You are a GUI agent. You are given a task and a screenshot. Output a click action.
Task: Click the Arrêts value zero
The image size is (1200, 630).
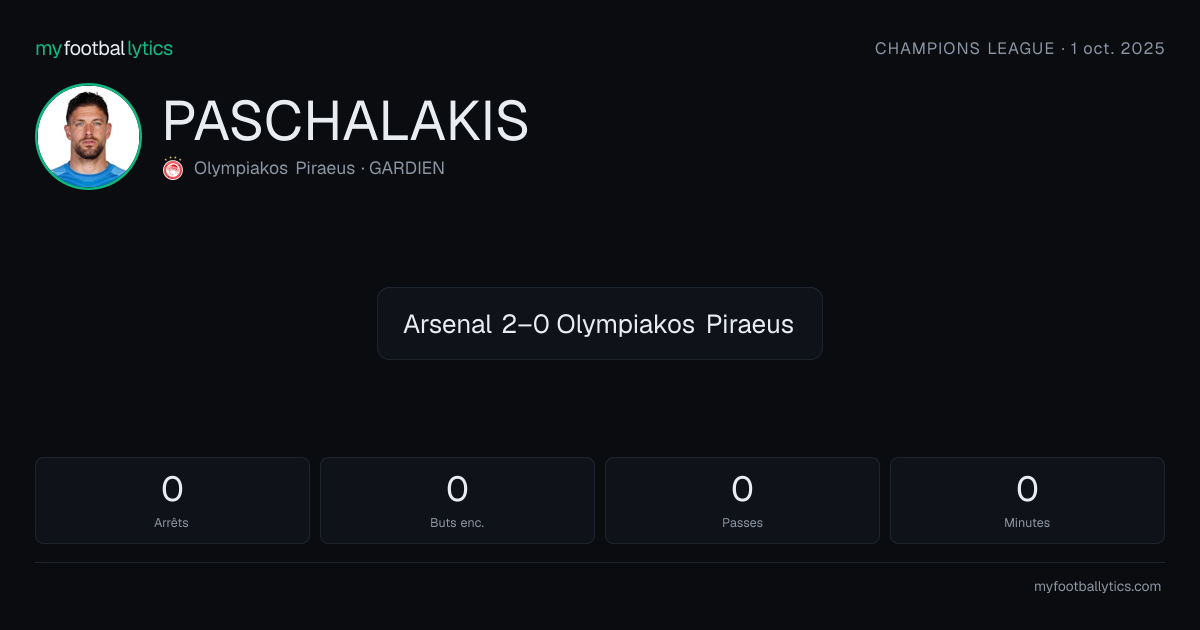click(x=172, y=489)
